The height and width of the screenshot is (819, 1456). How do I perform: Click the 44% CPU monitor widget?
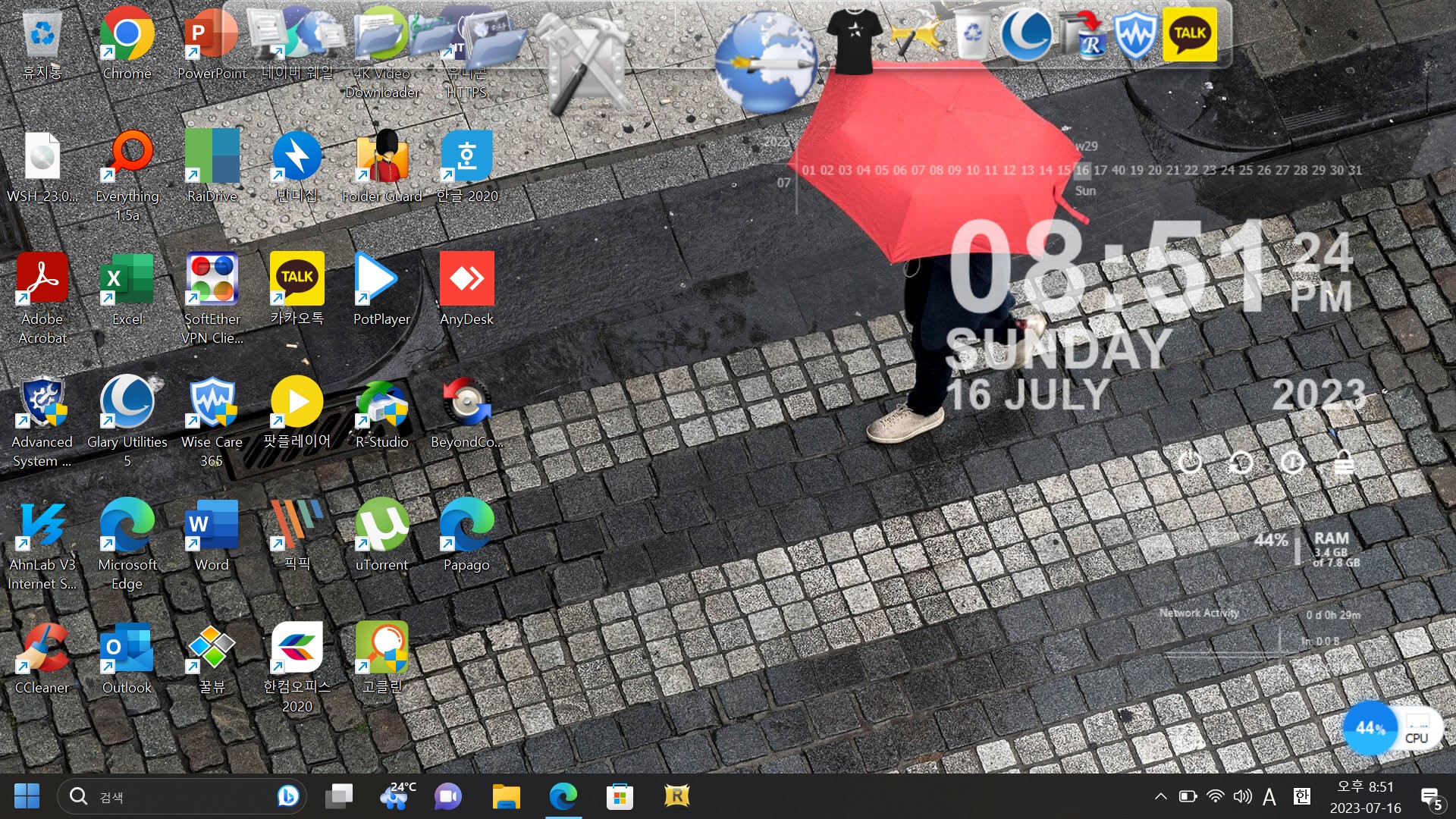(1394, 729)
